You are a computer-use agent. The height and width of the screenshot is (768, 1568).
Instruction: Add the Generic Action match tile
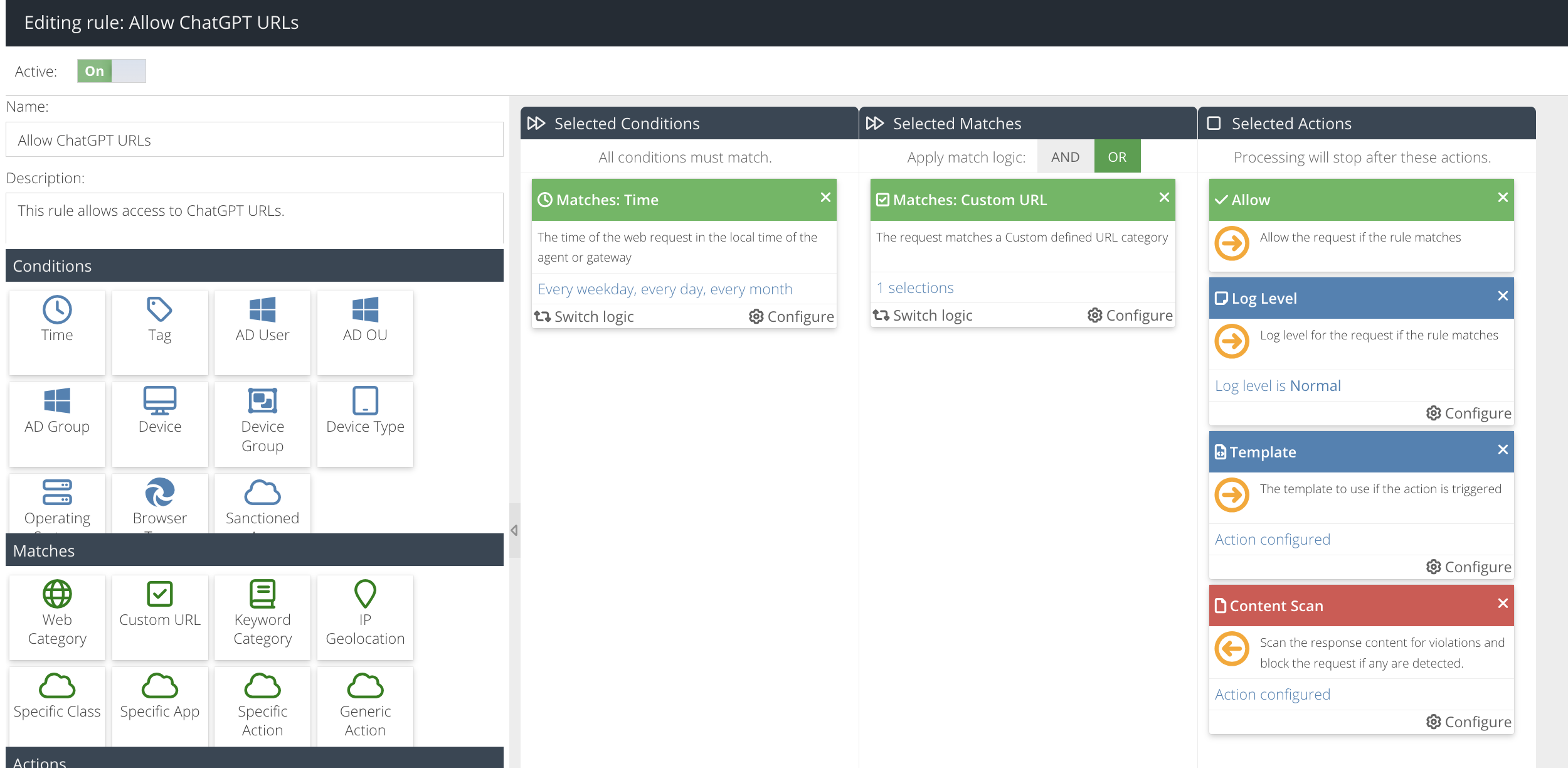tap(365, 707)
